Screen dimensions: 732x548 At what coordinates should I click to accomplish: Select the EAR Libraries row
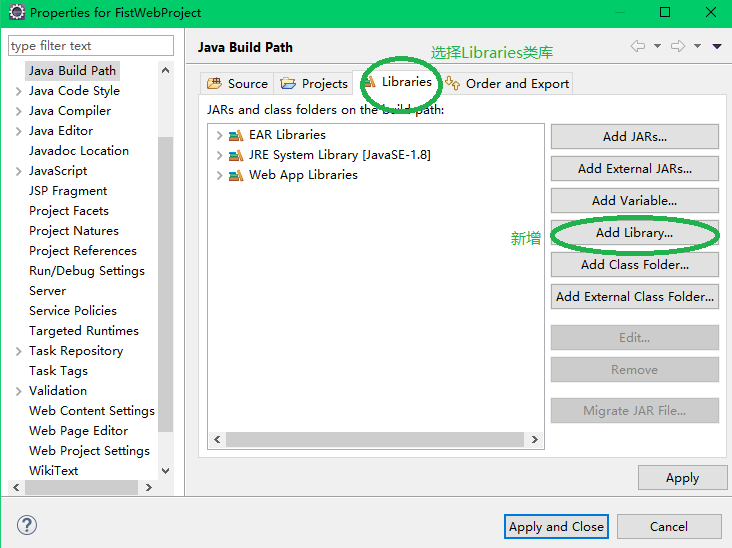point(287,135)
